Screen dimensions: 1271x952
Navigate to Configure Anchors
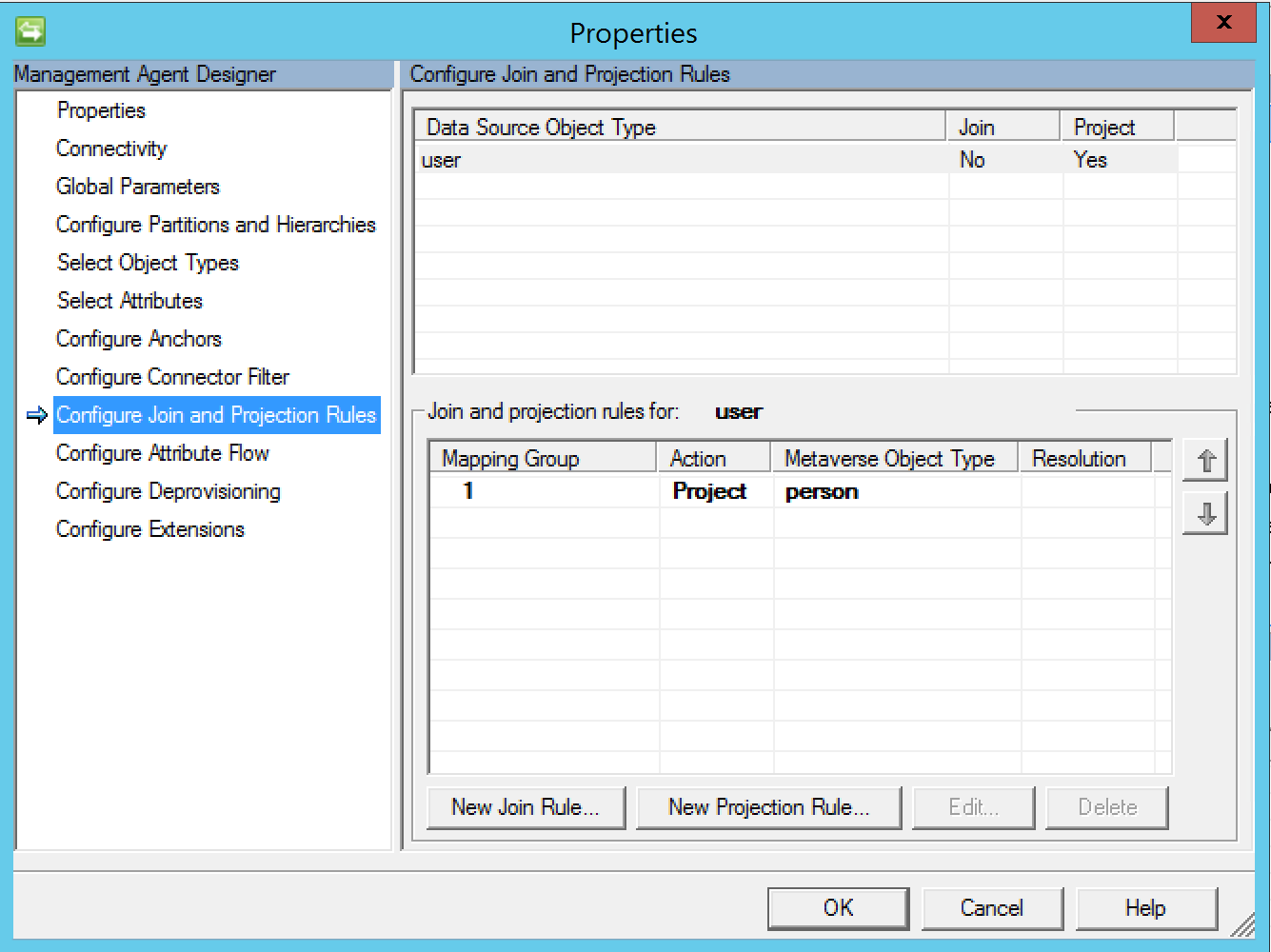139,339
